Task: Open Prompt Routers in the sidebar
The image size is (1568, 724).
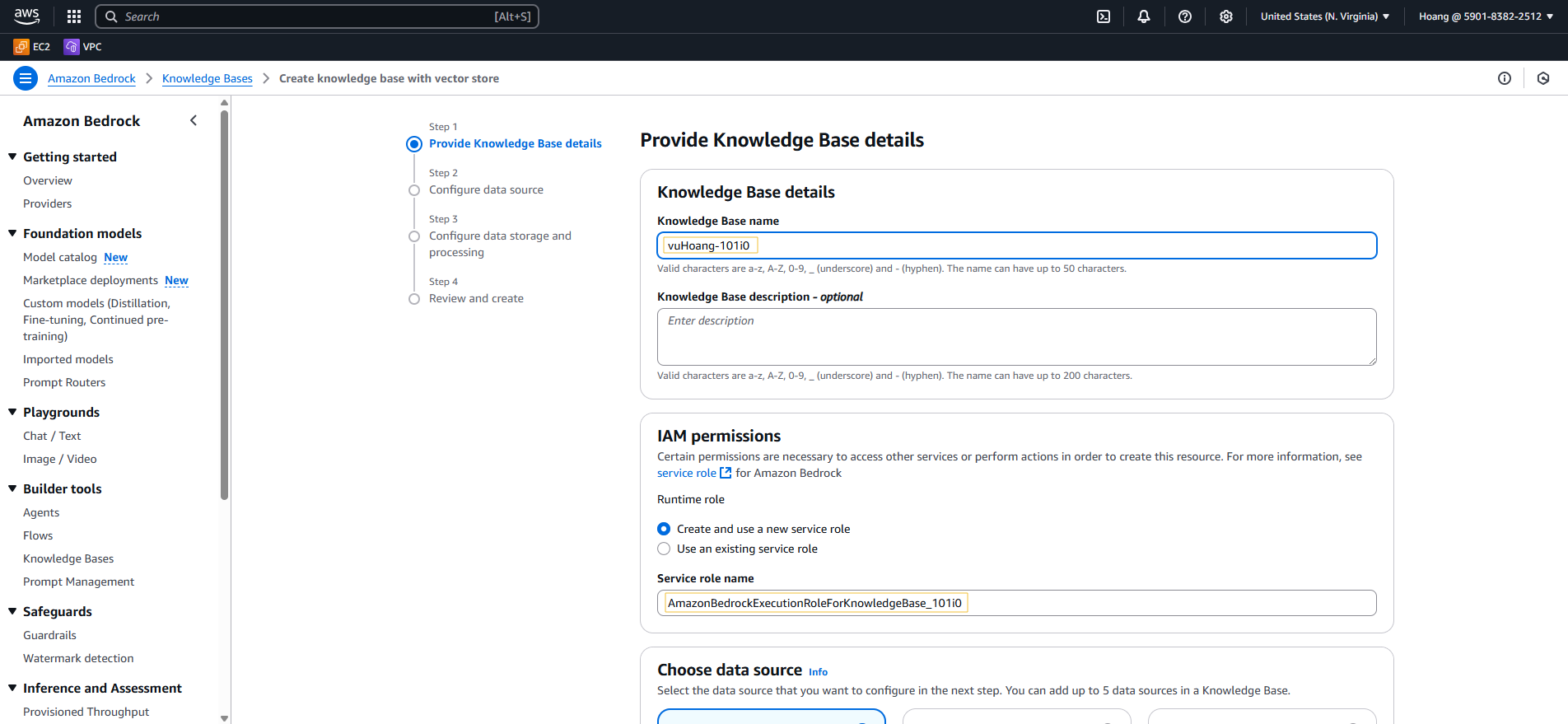Action: pyautogui.click(x=64, y=382)
